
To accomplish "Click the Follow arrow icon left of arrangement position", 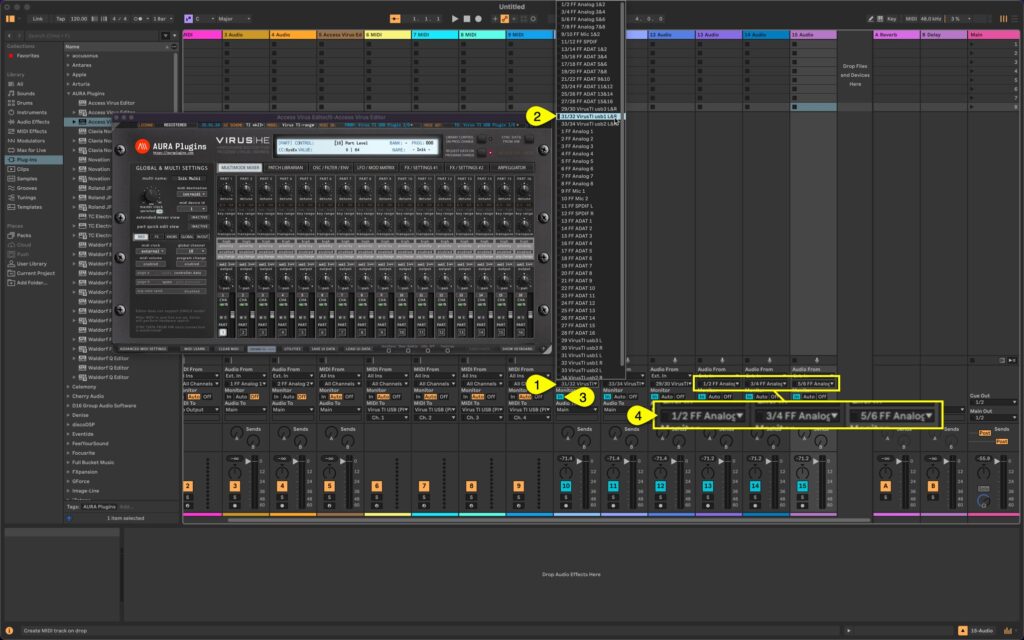I will pyautogui.click(x=395, y=18).
